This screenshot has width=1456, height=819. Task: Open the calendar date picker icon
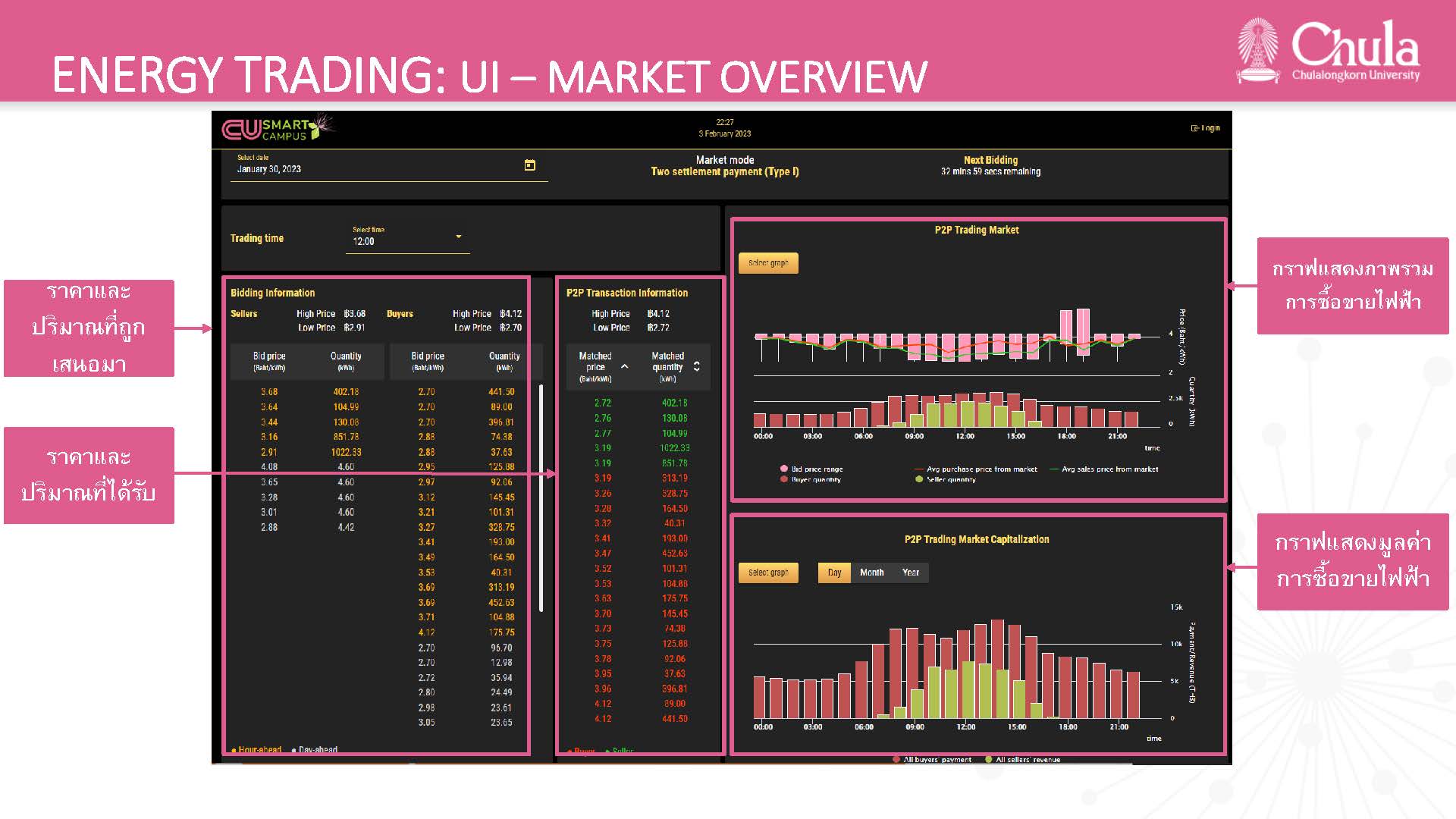530,165
